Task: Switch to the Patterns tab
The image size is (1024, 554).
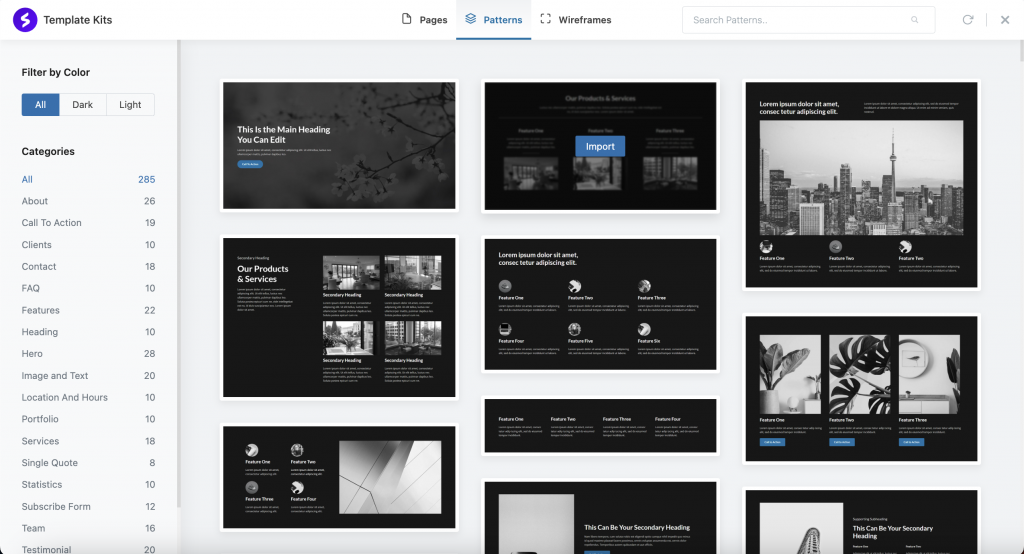Action: [x=494, y=20]
